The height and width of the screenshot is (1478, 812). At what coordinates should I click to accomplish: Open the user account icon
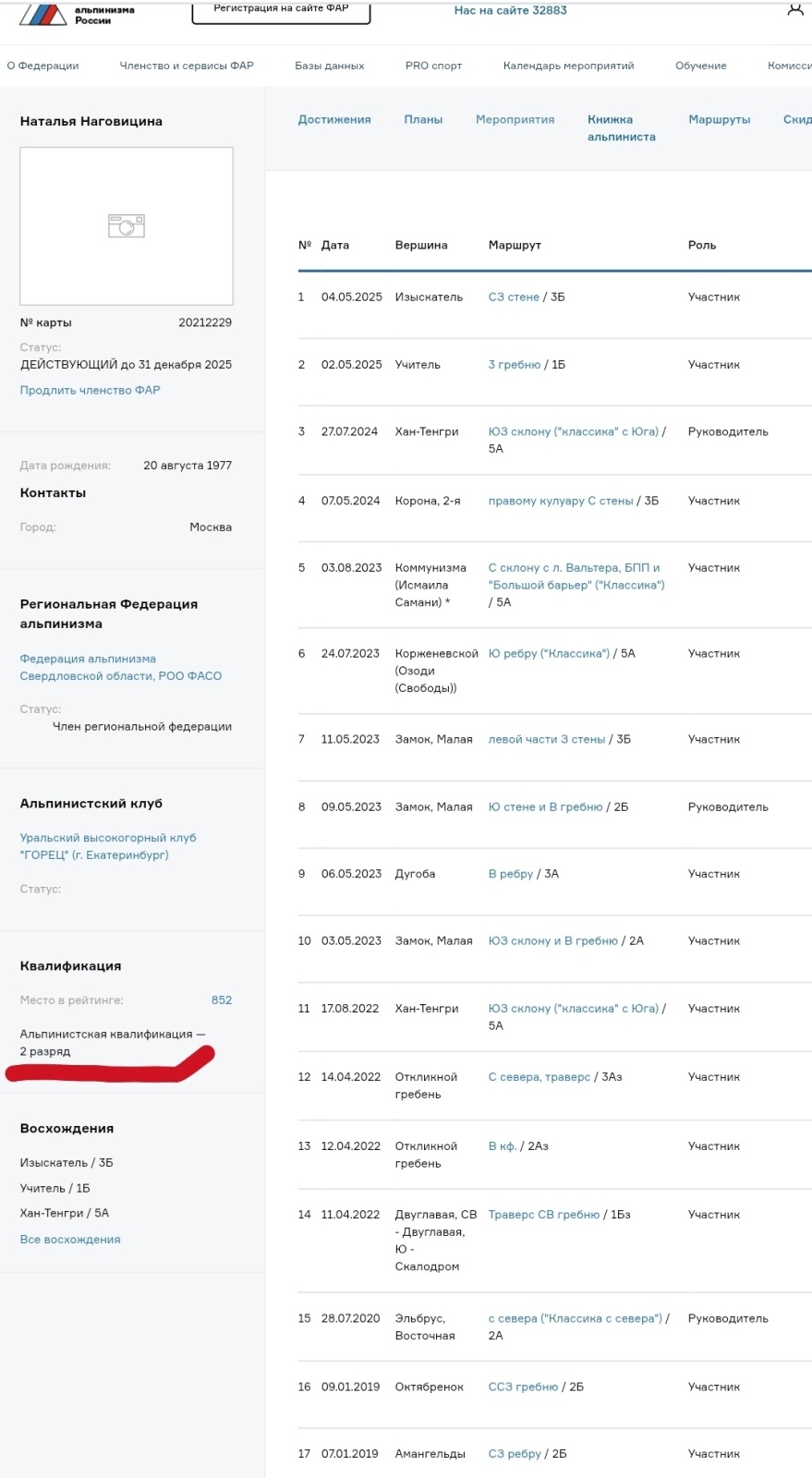click(x=794, y=10)
